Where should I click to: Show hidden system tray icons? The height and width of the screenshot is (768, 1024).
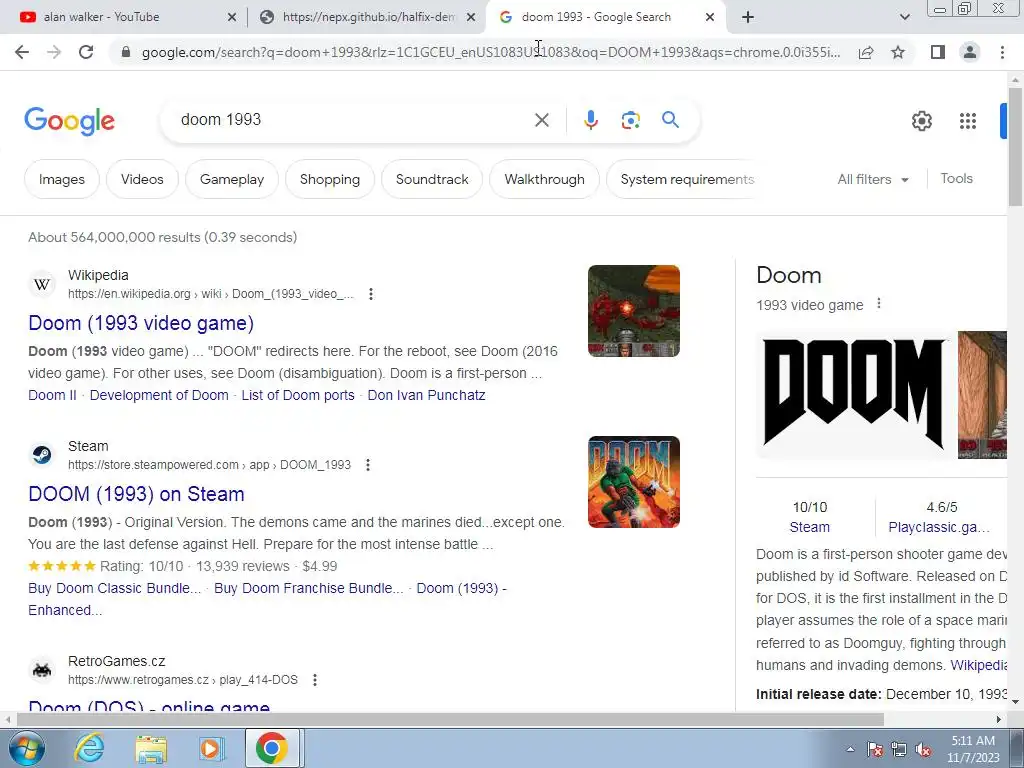point(850,749)
